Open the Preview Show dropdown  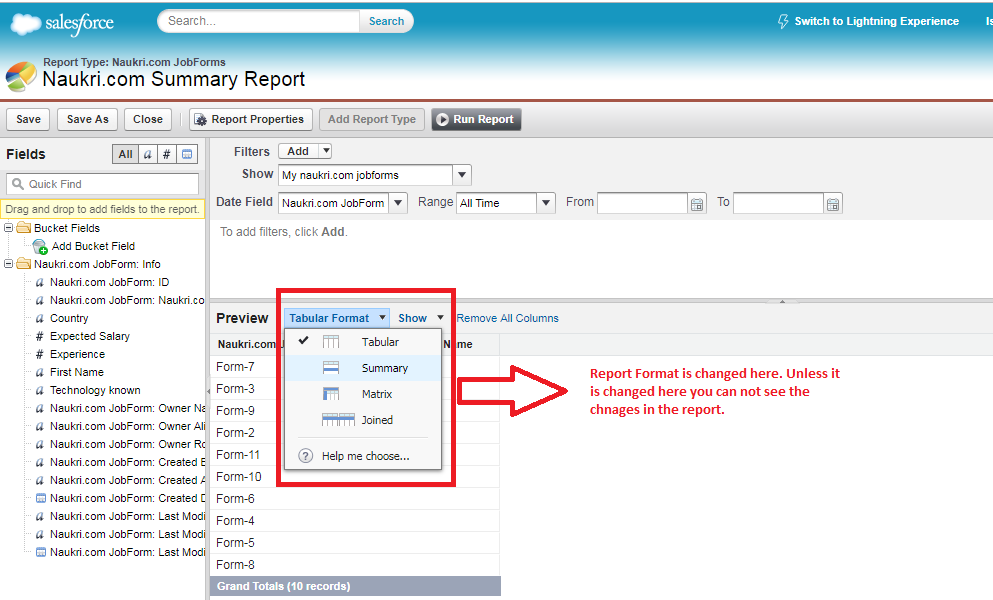click(x=421, y=318)
